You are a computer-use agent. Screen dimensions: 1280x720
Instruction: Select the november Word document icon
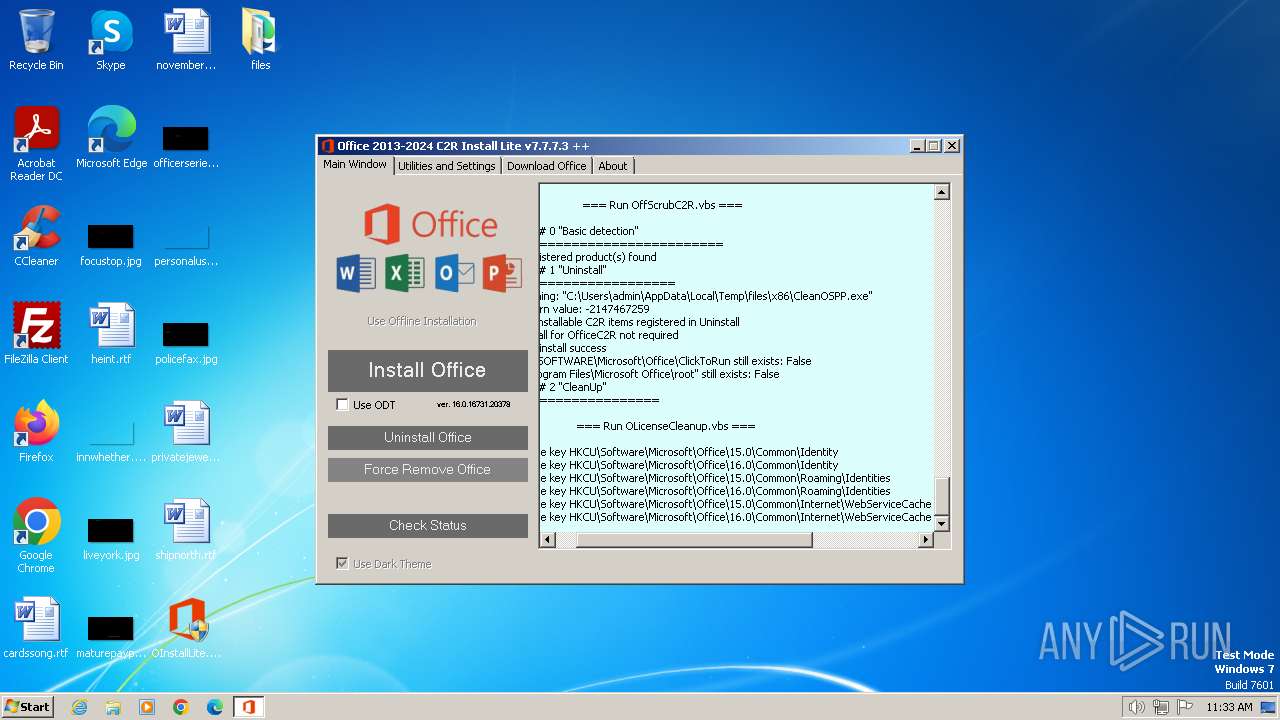(186, 40)
